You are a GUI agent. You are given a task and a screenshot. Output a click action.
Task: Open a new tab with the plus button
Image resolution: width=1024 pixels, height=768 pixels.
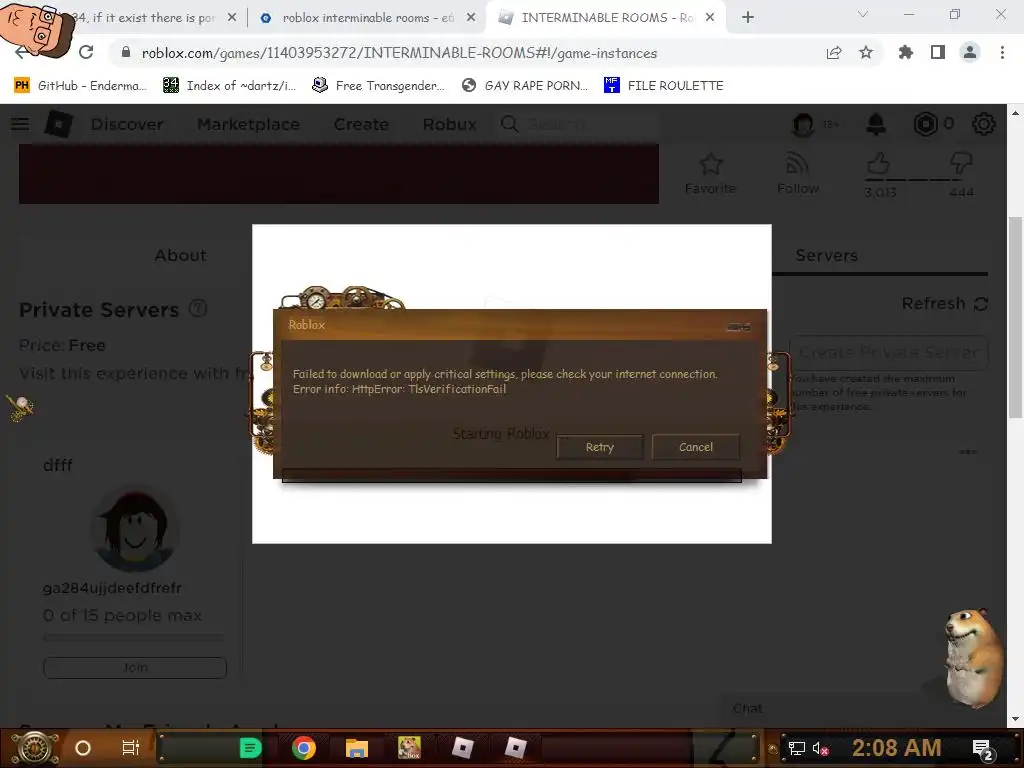coord(748,18)
